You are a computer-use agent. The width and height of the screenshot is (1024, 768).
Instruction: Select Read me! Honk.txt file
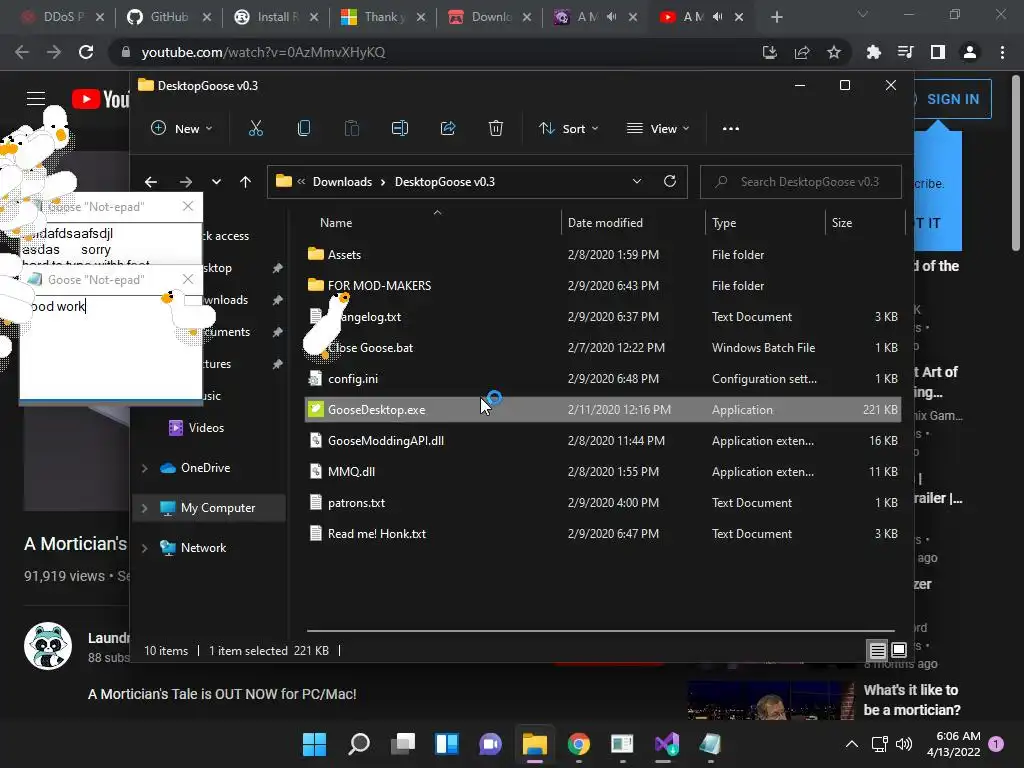coord(603,534)
